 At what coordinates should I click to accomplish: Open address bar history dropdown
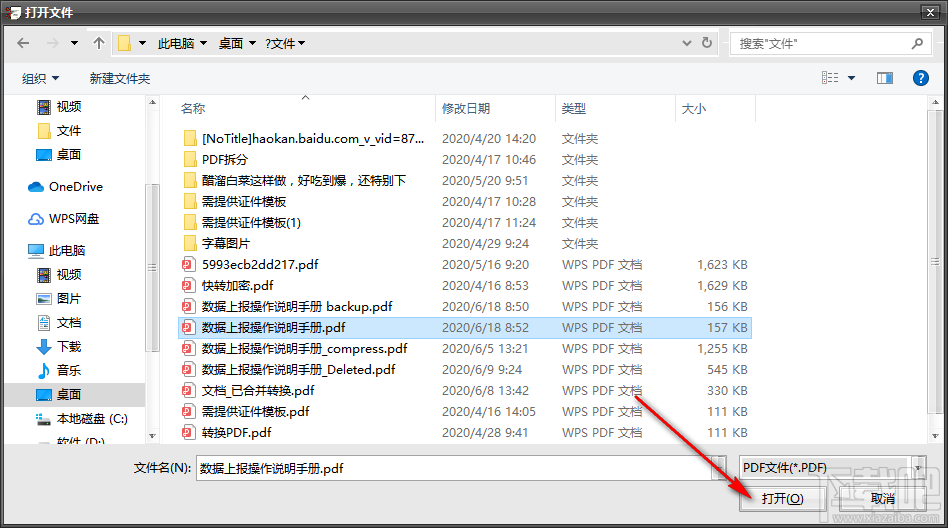686,43
